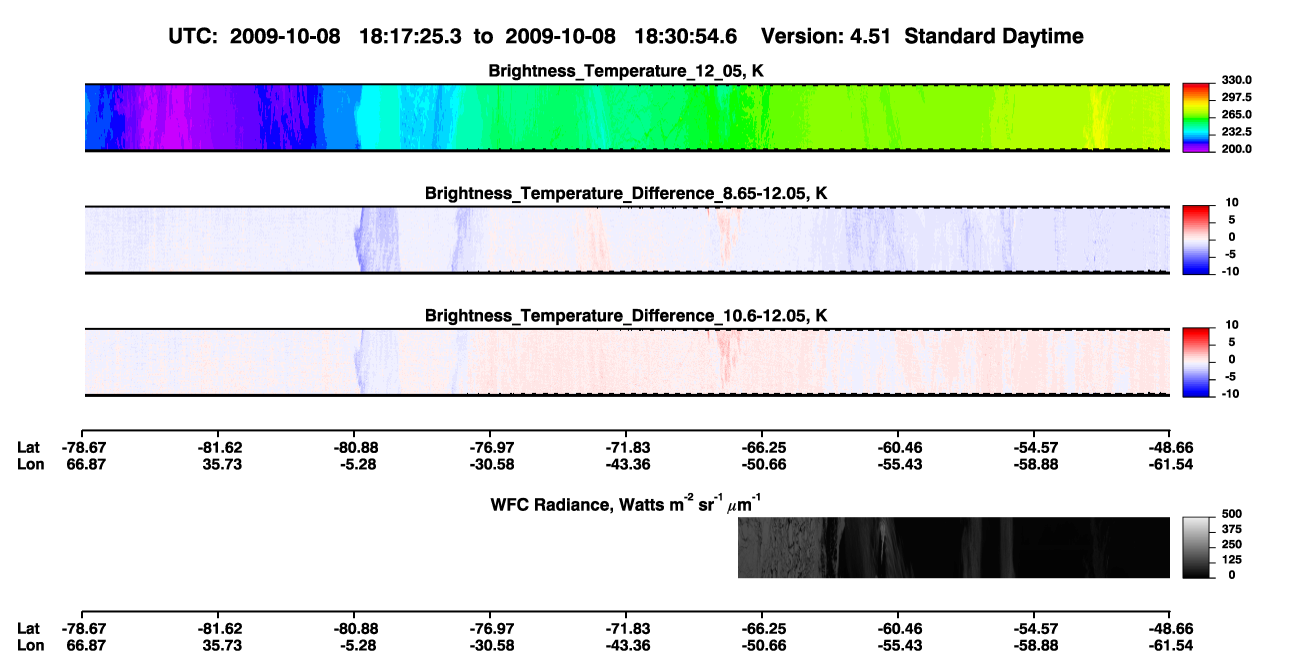Click the 'WFC Radiance, Watts' panel title
The image size is (1300, 667).
(x=626, y=503)
